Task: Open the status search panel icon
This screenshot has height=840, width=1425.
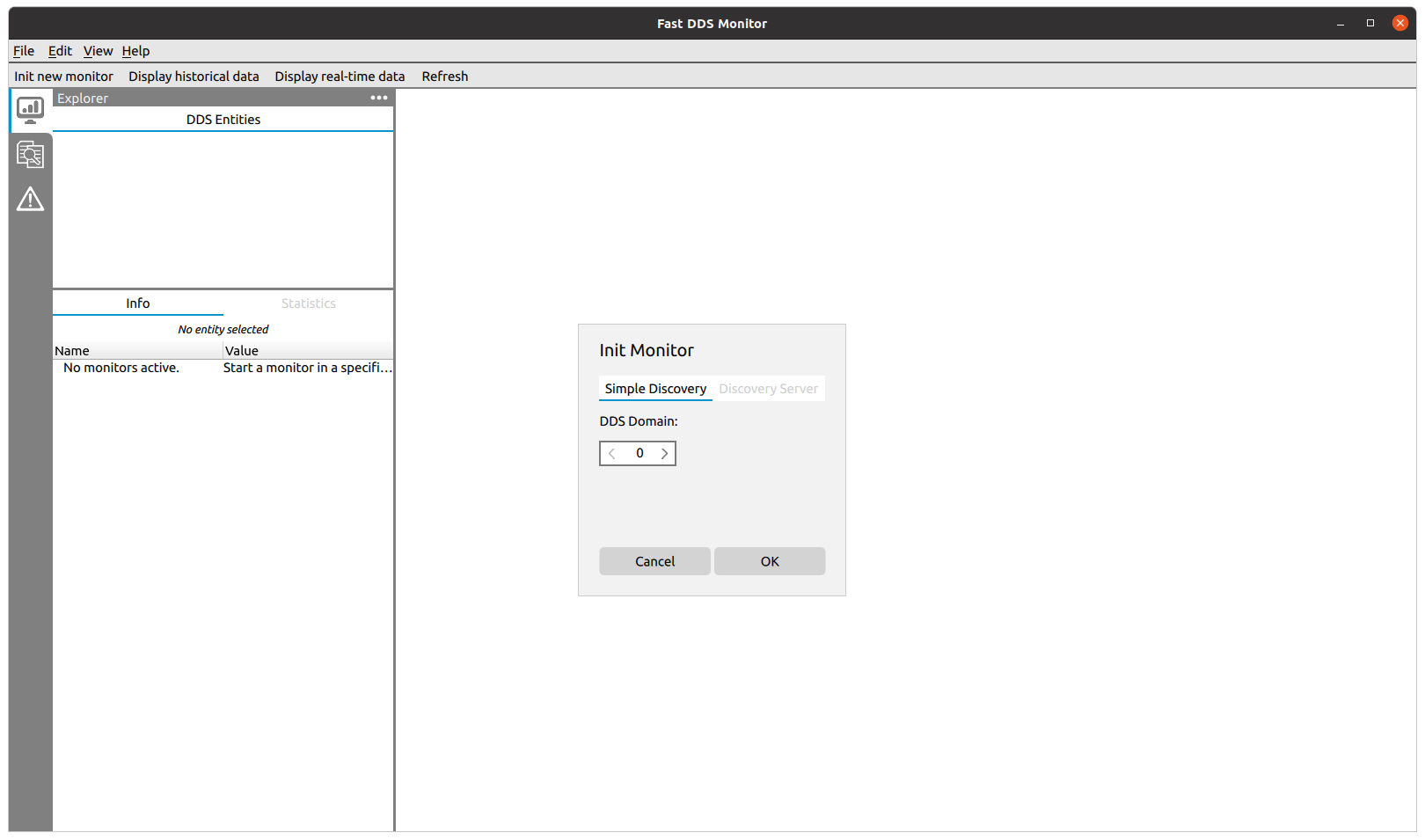Action: coord(30,155)
